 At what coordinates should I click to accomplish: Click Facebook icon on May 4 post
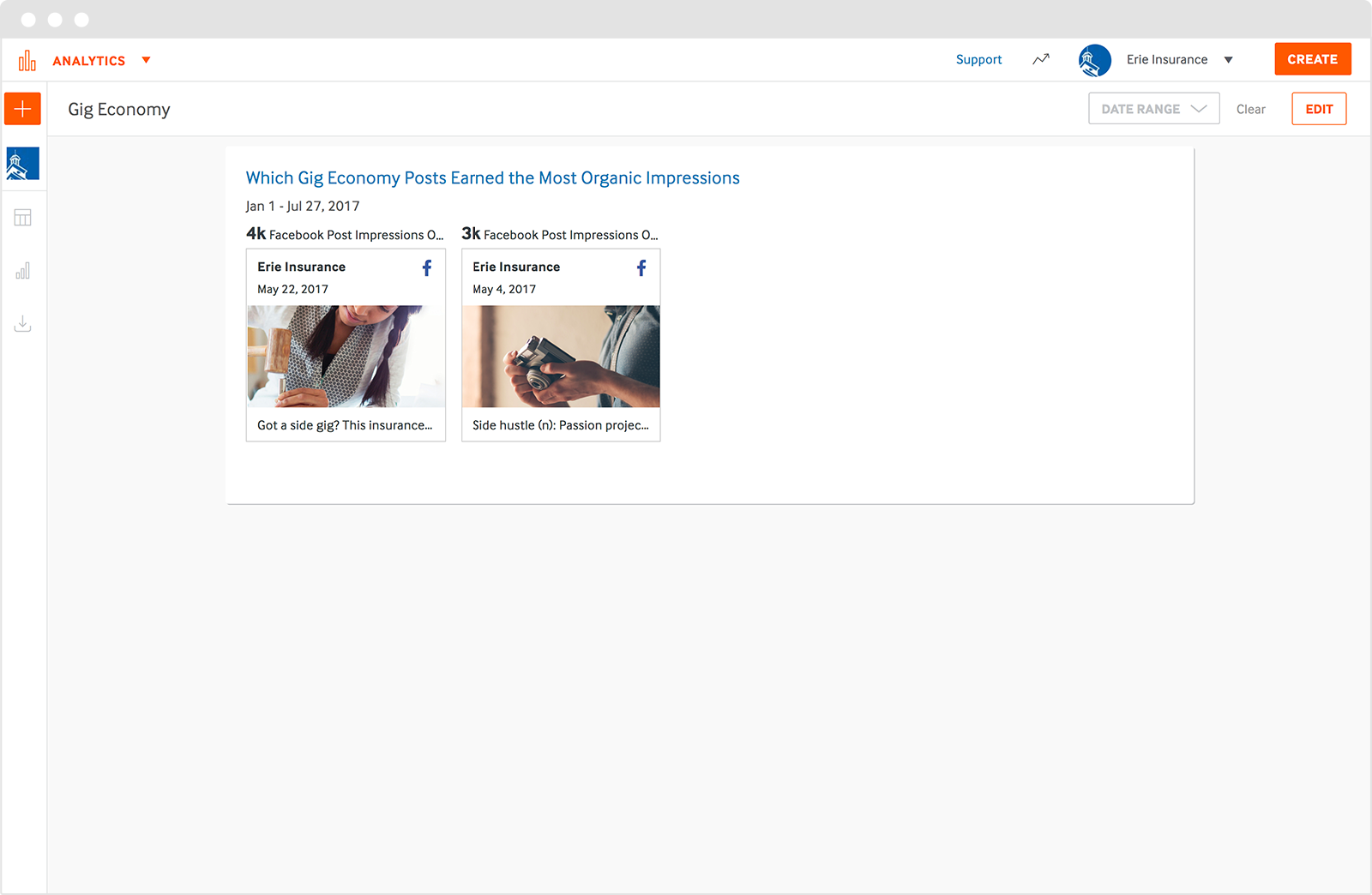click(x=641, y=268)
